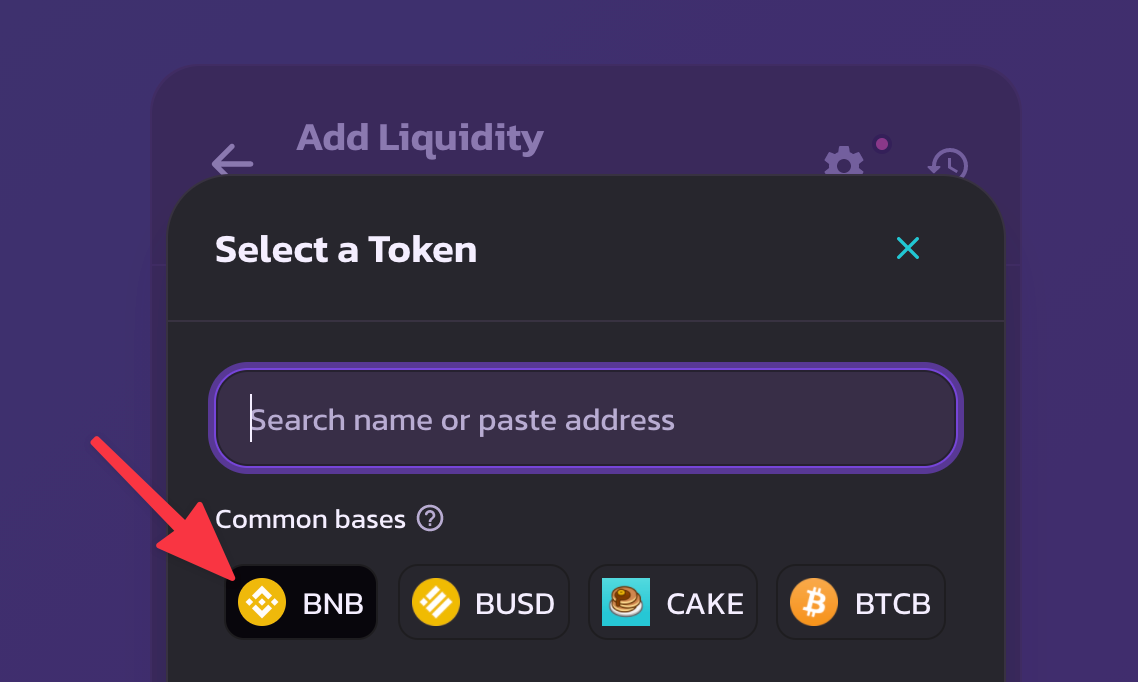
Task: Click the Add Liquidity heading
Action: [419, 138]
